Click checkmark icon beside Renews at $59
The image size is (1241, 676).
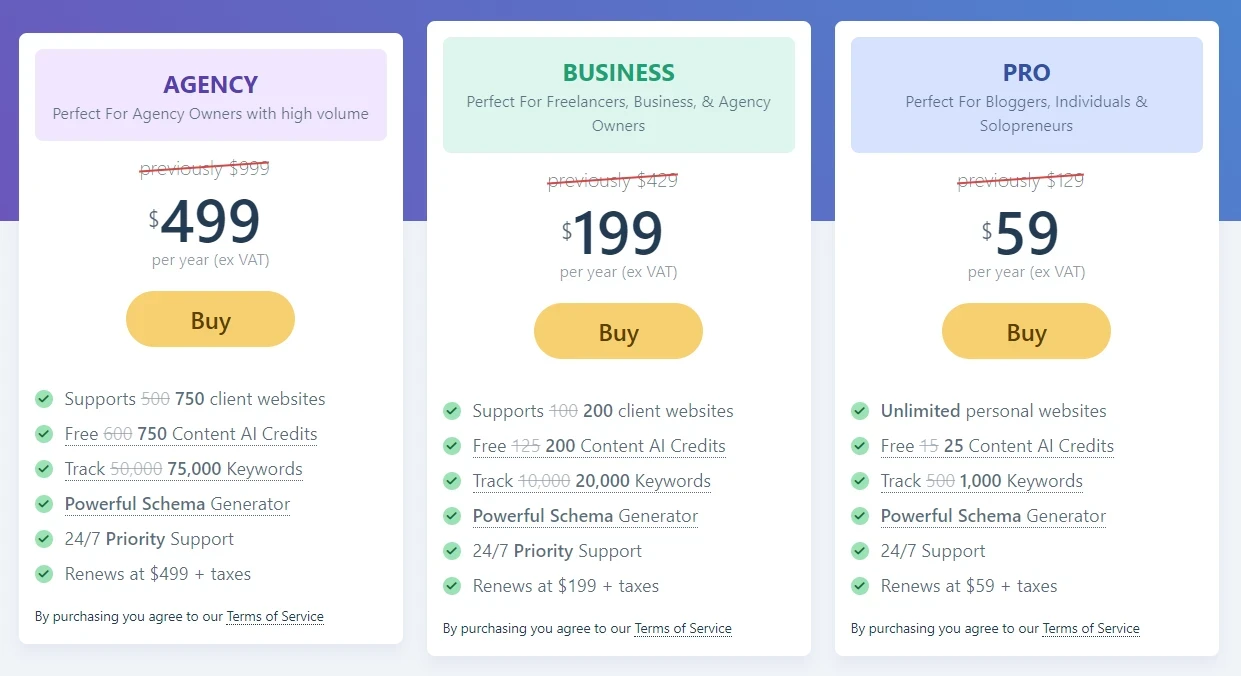(x=860, y=586)
